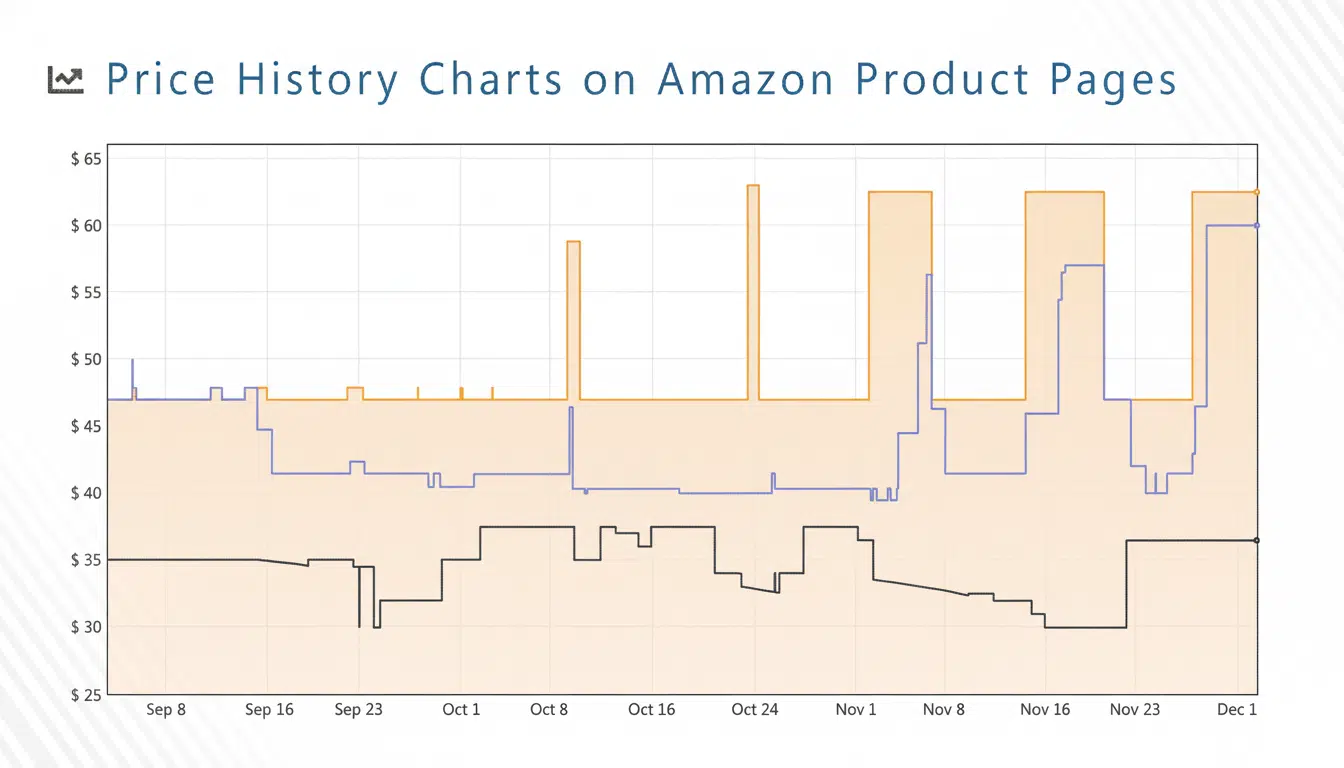Click the purple line endpoint marker
The width and height of the screenshot is (1344, 768).
[1257, 225]
